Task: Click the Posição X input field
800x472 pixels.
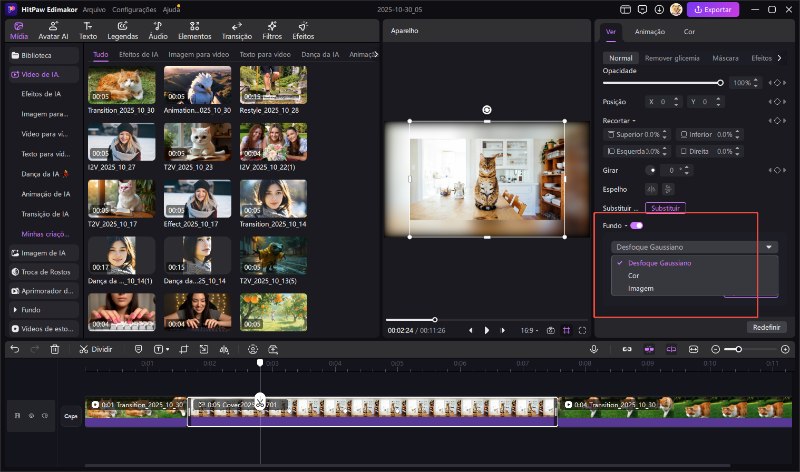Action: [x=663, y=102]
